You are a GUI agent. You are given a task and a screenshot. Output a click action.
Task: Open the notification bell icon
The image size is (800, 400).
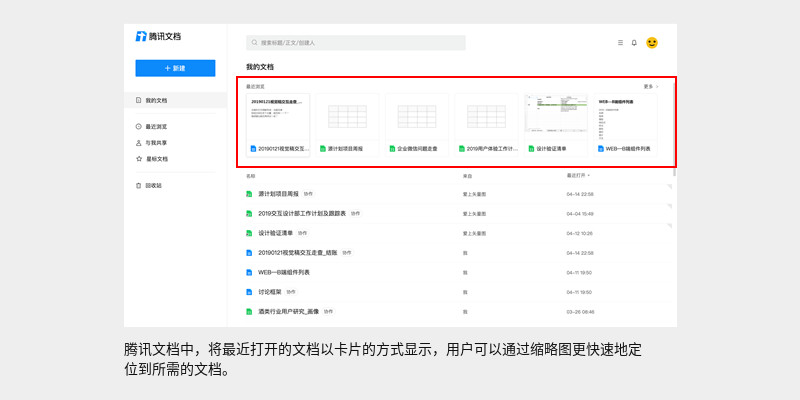click(634, 43)
